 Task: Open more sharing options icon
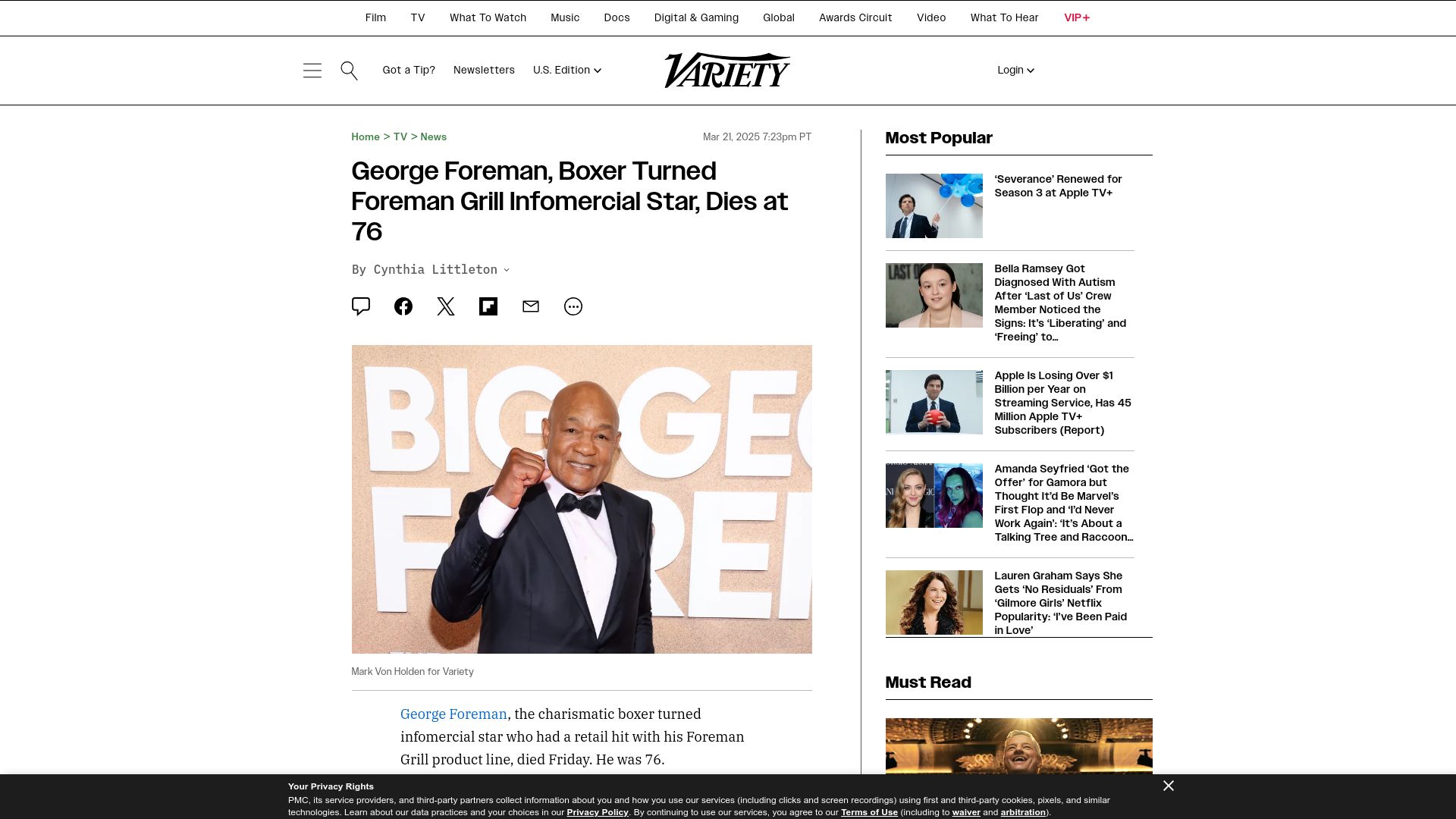[573, 306]
